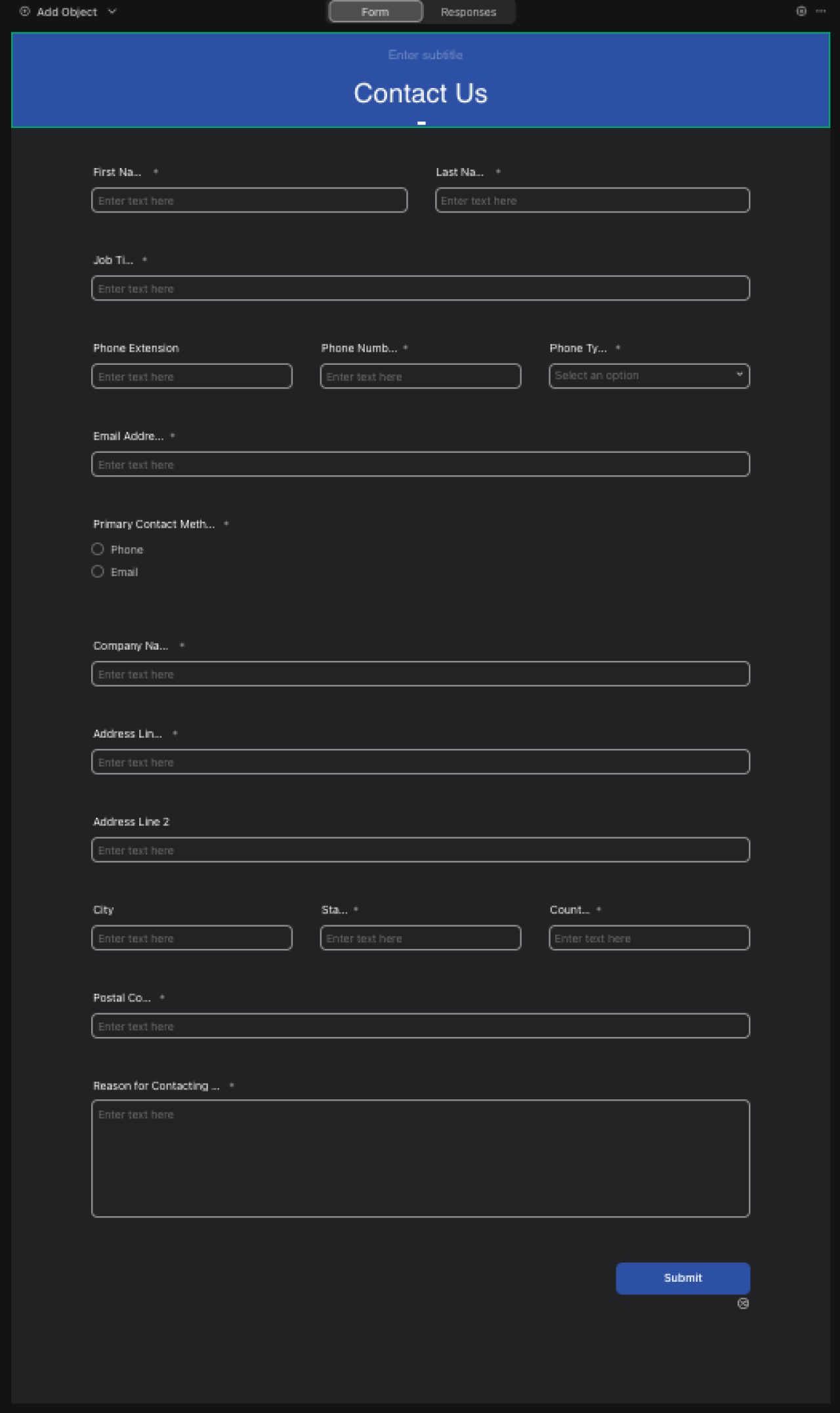The image size is (840, 1413).
Task: Click the City text field
Action: 192,938
